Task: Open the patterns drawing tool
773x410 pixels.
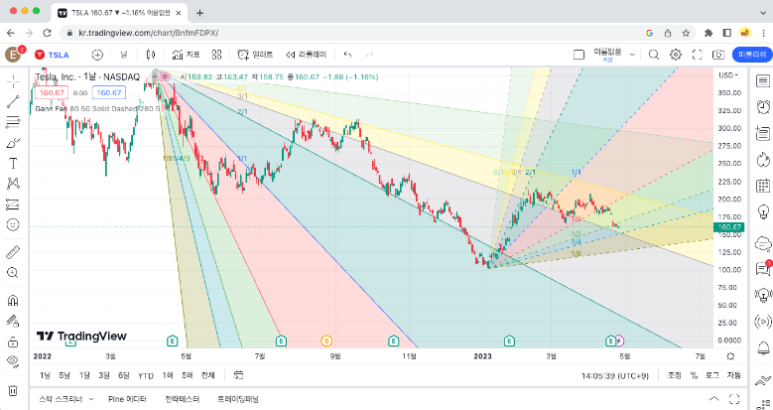Action: (13, 184)
